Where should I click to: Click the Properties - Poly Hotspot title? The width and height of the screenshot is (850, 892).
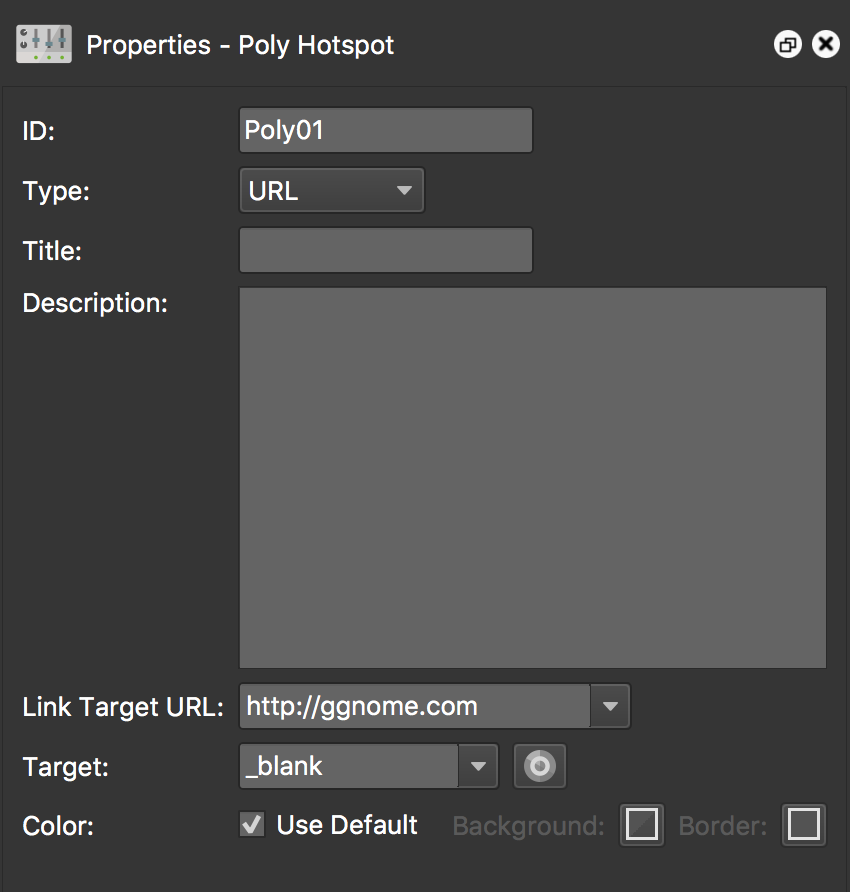click(240, 46)
